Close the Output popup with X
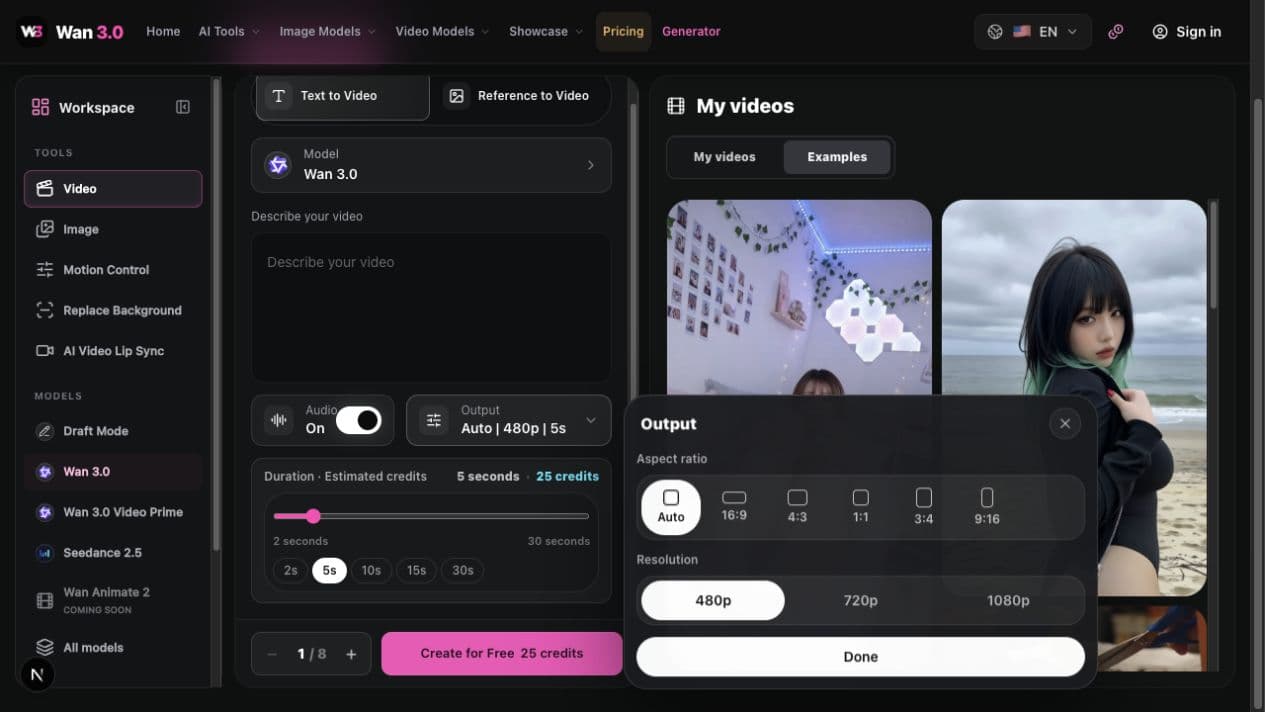The width and height of the screenshot is (1265, 712). (1065, 424)
